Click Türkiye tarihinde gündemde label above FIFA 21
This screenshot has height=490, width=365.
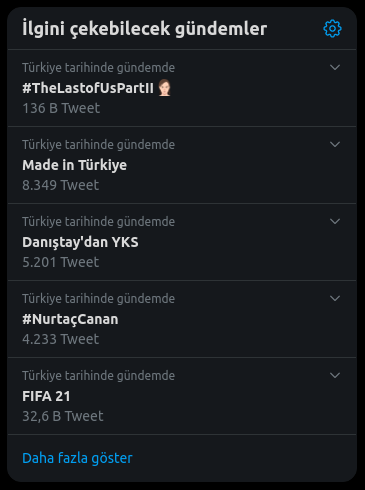click(x=98, y=376)
